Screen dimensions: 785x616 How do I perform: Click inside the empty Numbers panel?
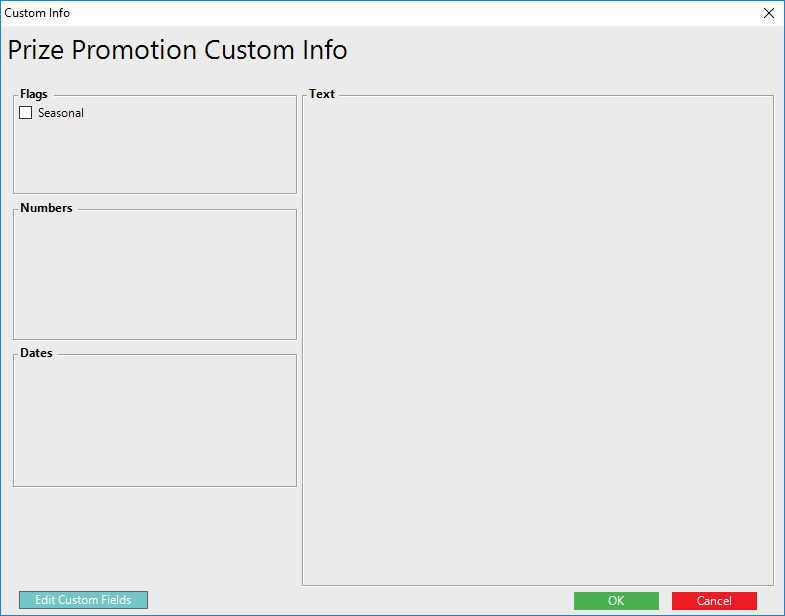point(155,275)
